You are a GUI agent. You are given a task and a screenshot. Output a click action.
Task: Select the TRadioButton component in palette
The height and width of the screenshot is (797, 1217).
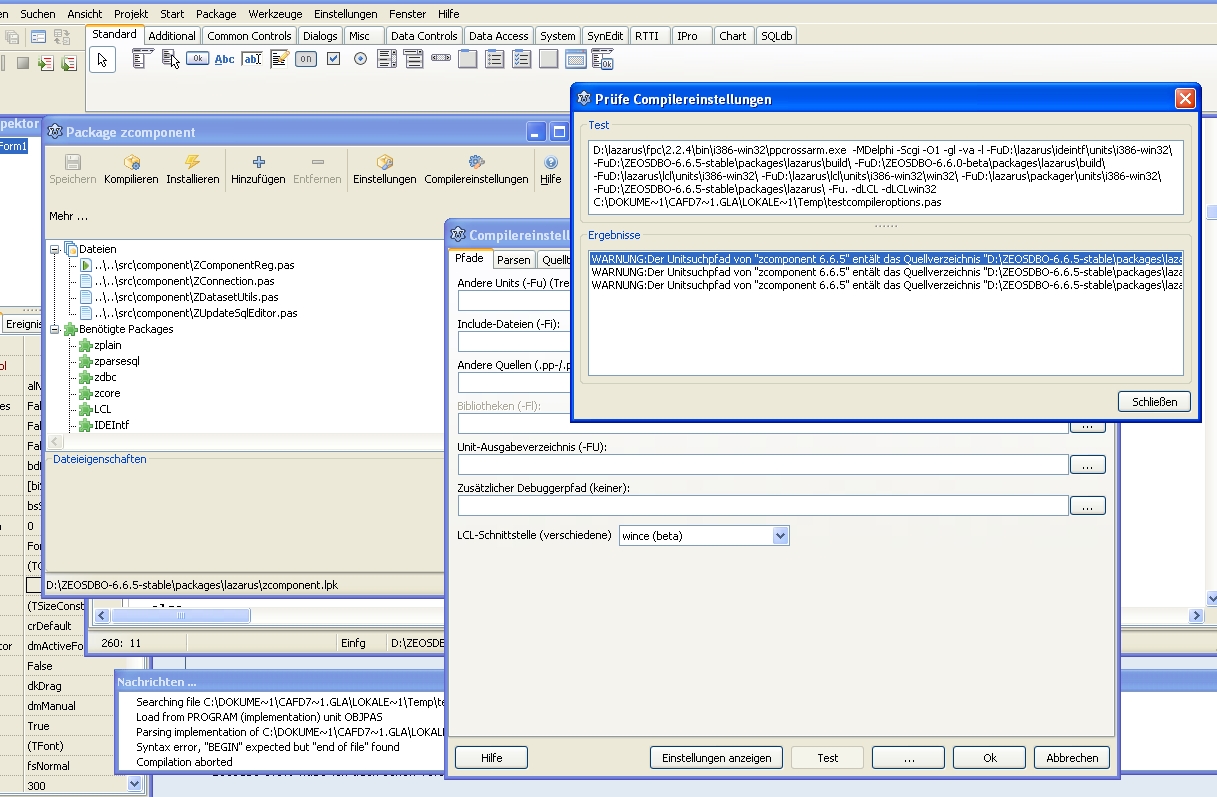pos(360,59)
